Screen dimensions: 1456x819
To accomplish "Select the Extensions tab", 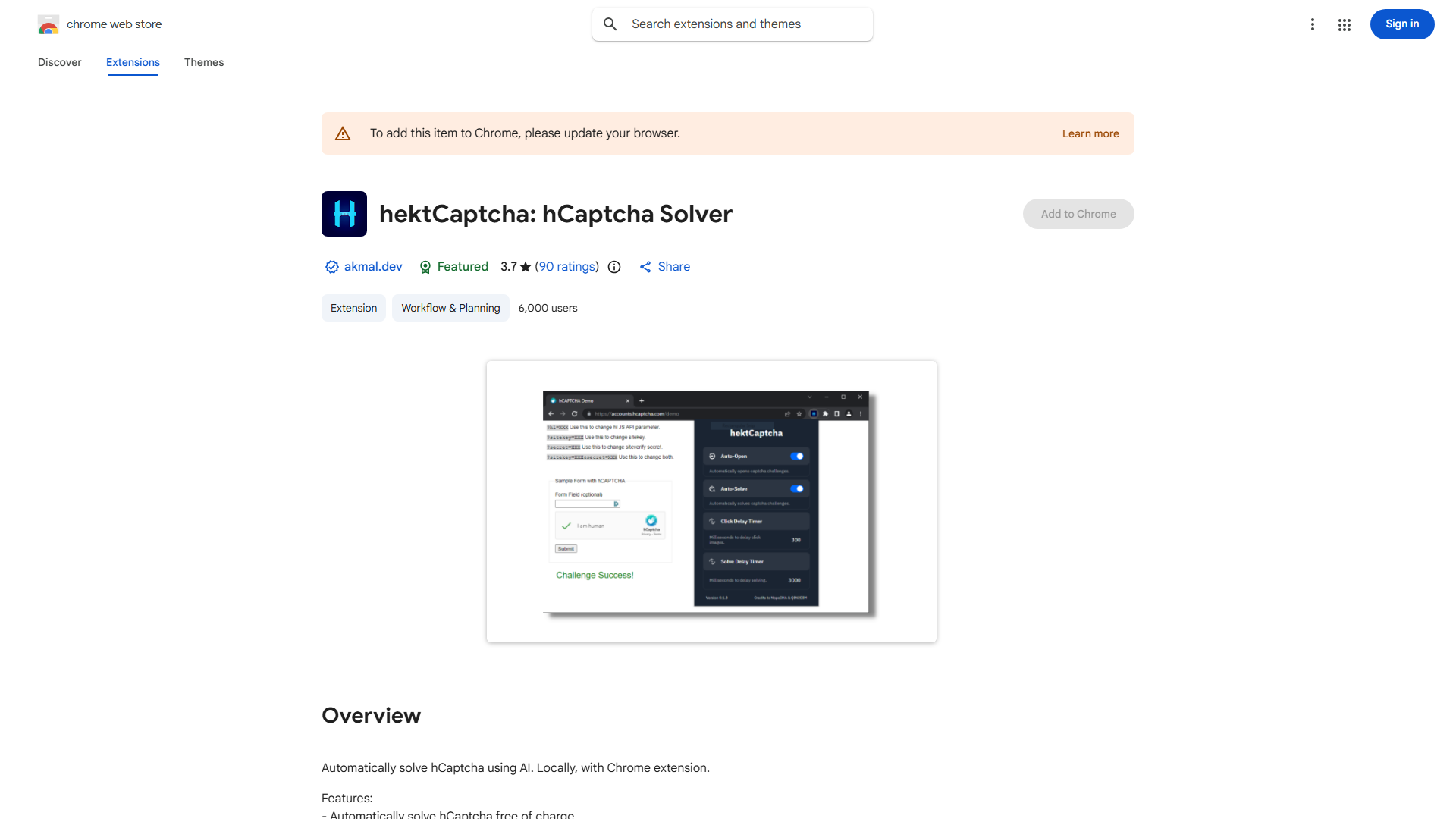I will 133,62.
